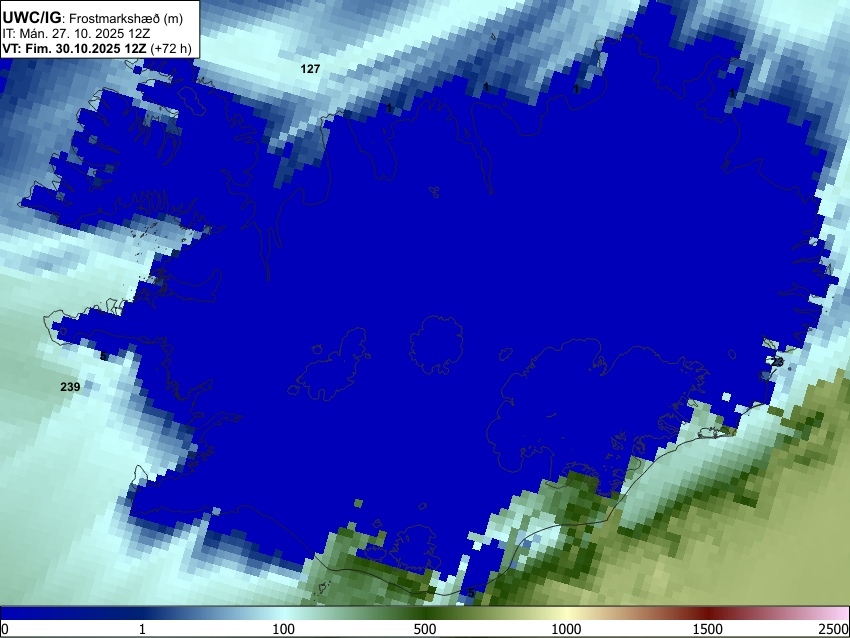Click the 'VT: Fim. 30.10.2025 12Z' valid time
Viewport: 850px width, 638px height.
pyautogui.click(x=74, y=48)
